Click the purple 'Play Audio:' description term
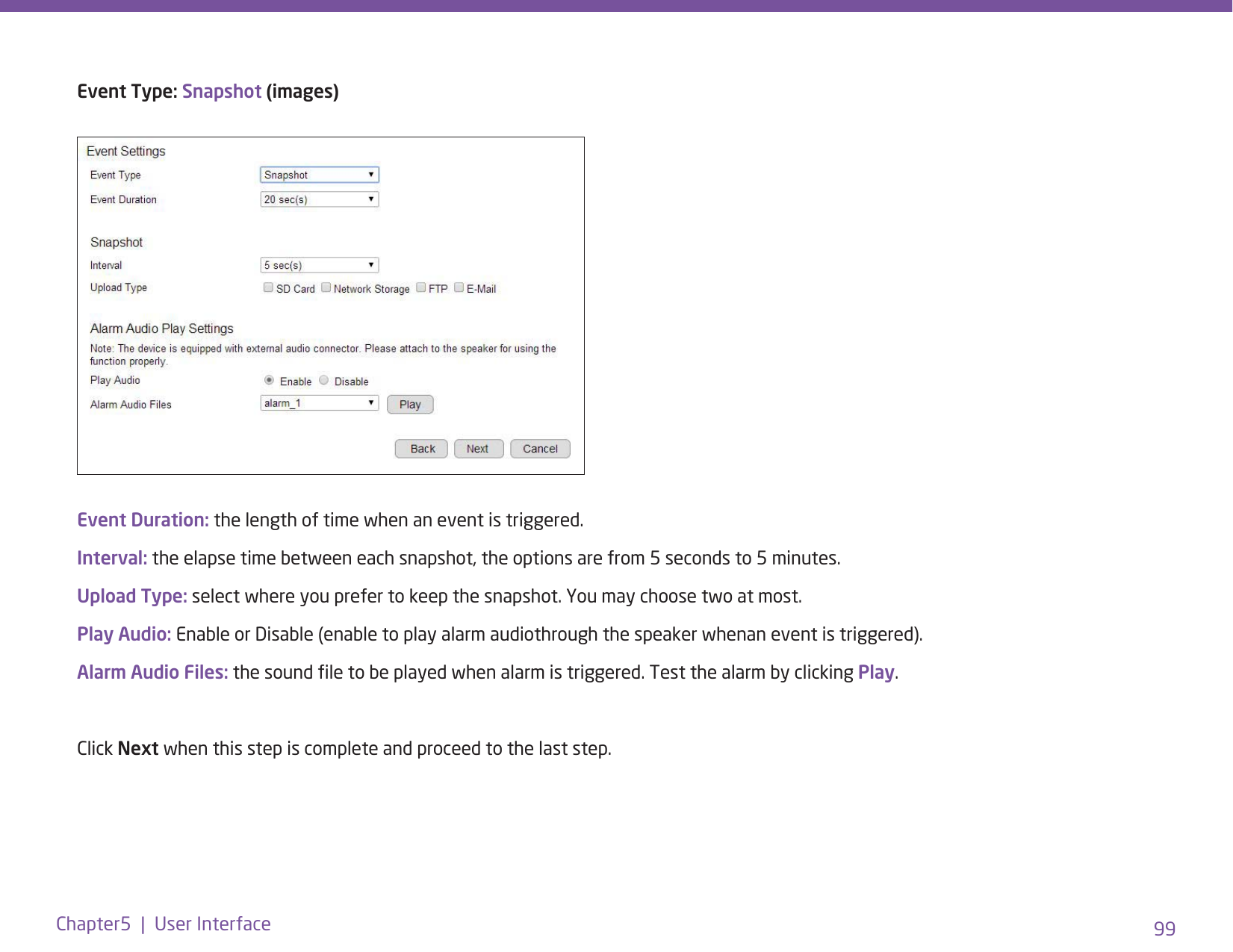This screenshot has height=952, width=1233. [125, 634]
